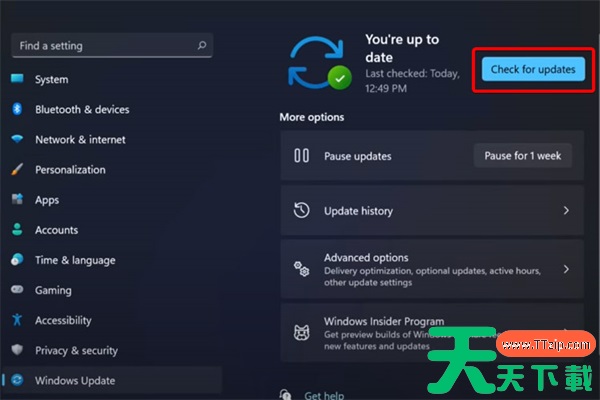Open Update history
Image resolution: width=600 pixels, height=400 pixels.
coord(432,210)
